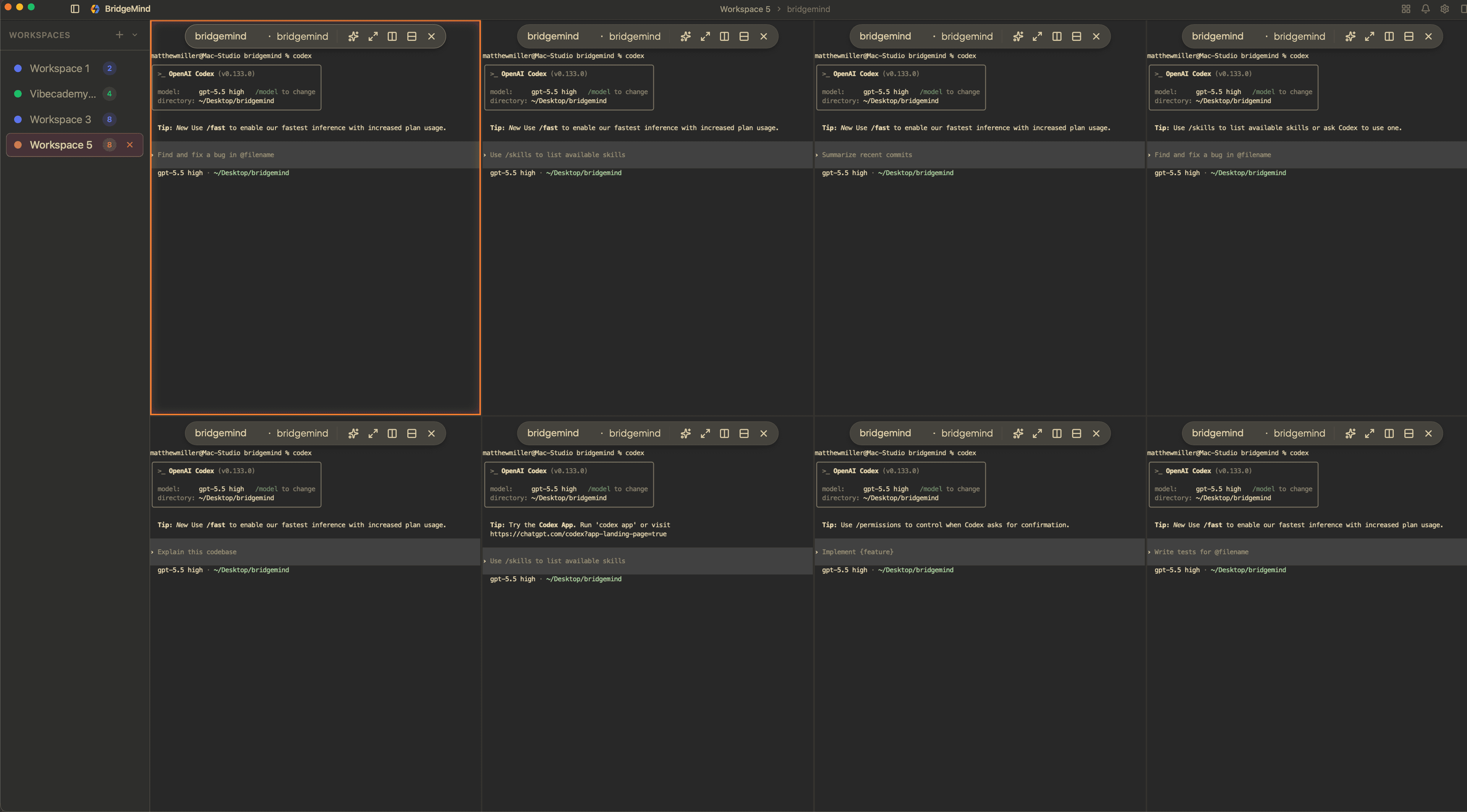This screenshot has width=1467, height=812.
Task: Select the Vibecademy workspace in the sidebar
Action: pyautogui.click(x=74, y=94)
